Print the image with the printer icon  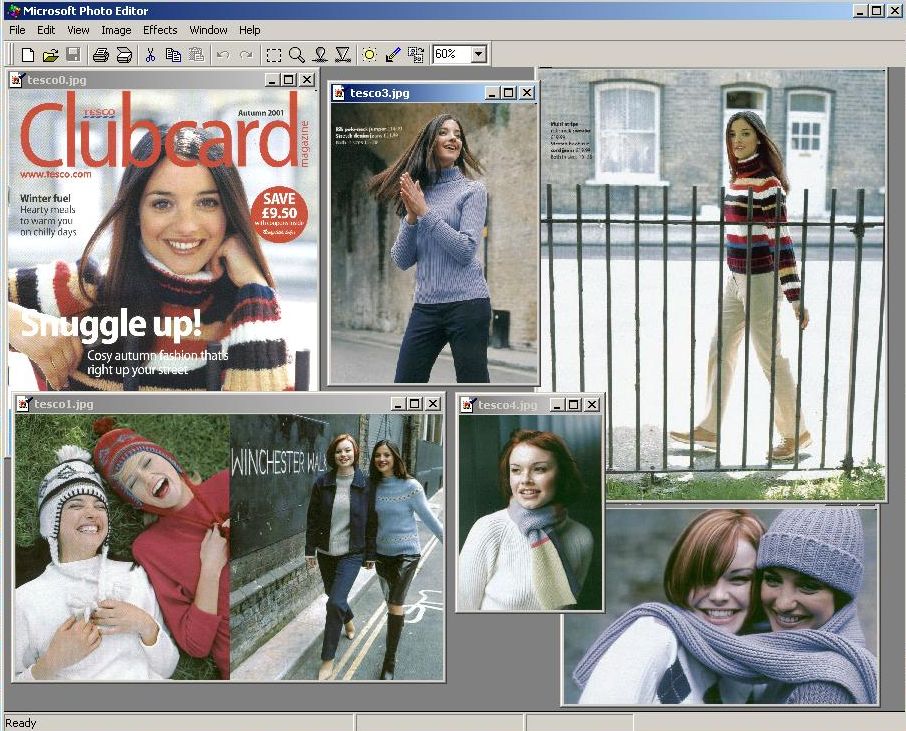click(x=101, y=55)
